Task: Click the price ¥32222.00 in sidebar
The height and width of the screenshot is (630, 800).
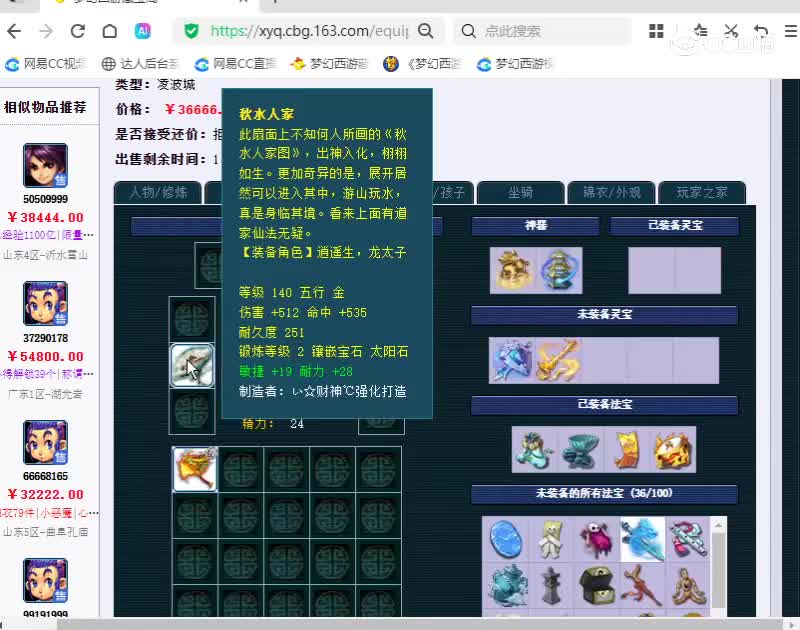Action: 45,494
